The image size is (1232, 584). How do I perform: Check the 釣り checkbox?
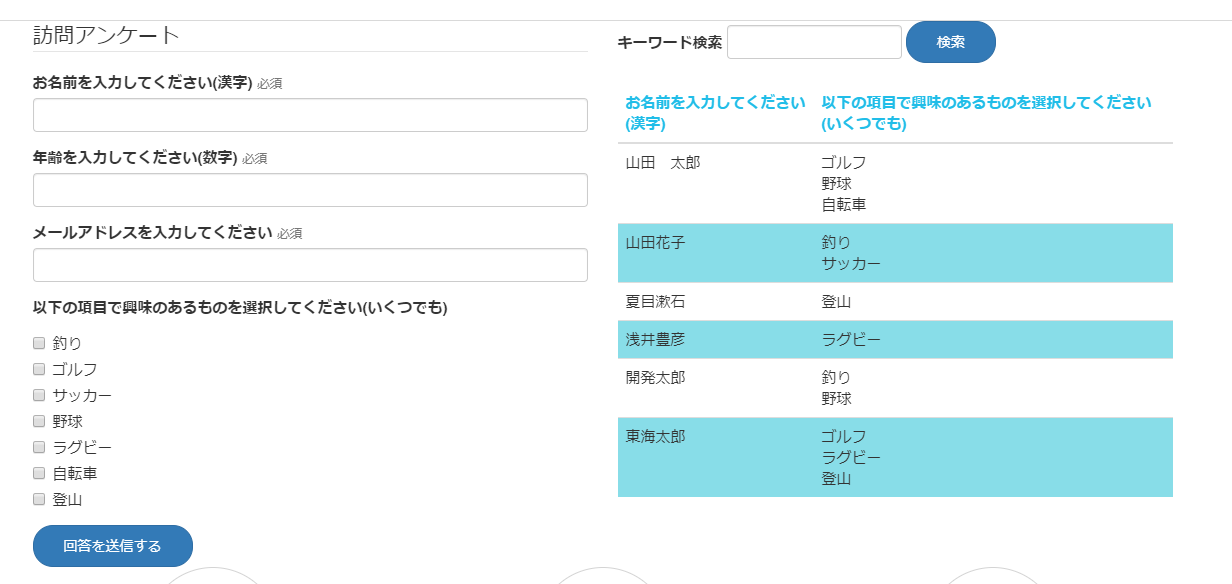[x=39, y=343]
